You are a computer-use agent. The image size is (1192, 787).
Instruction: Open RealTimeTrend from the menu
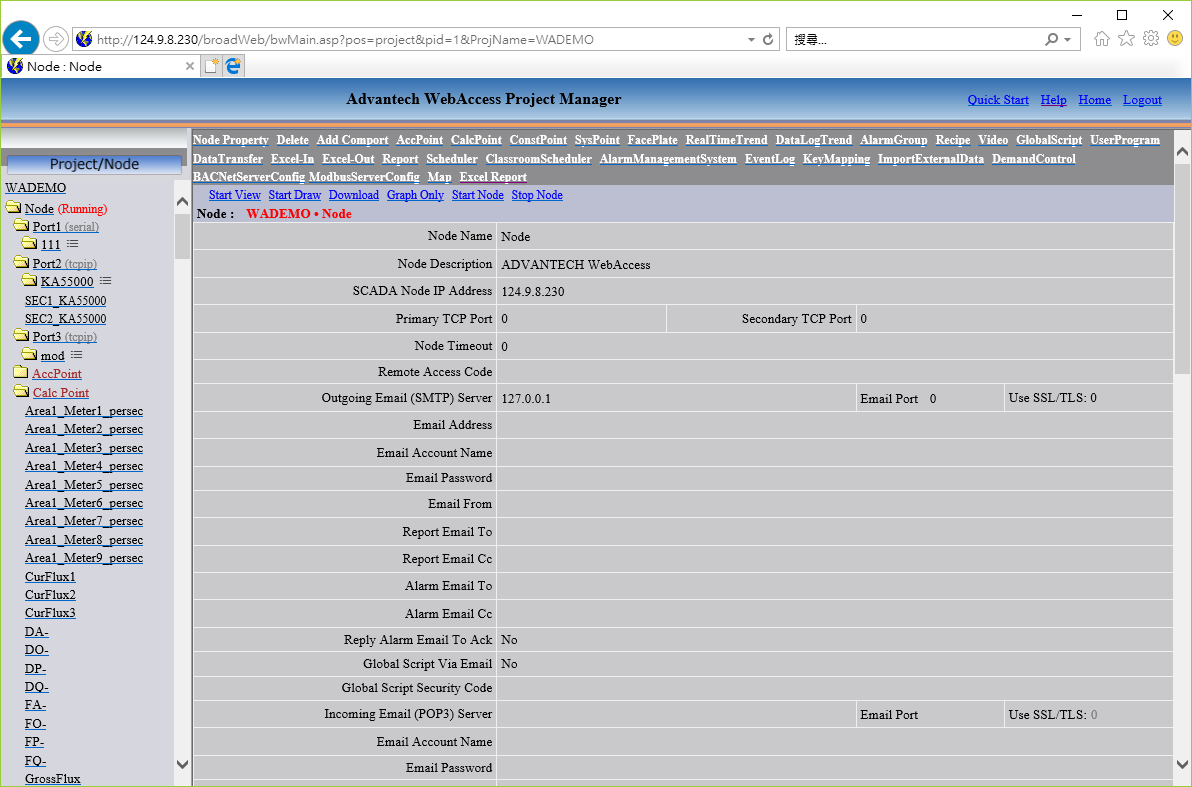(726, 140)
